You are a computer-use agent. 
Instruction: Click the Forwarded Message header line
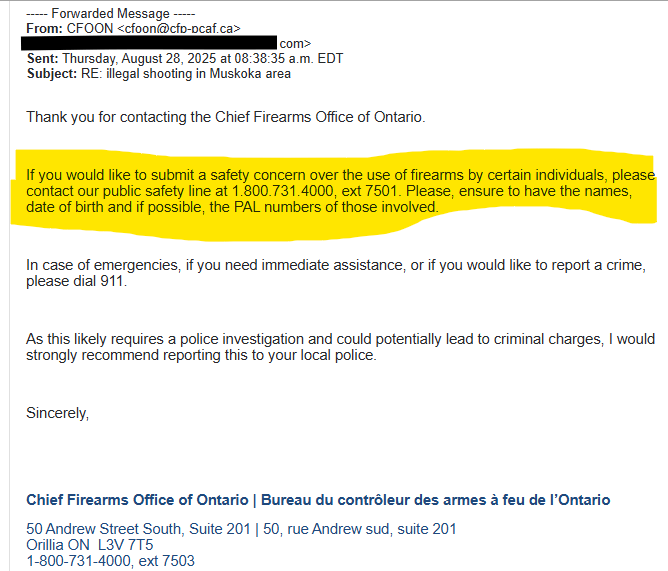click(x=110, y=14)
